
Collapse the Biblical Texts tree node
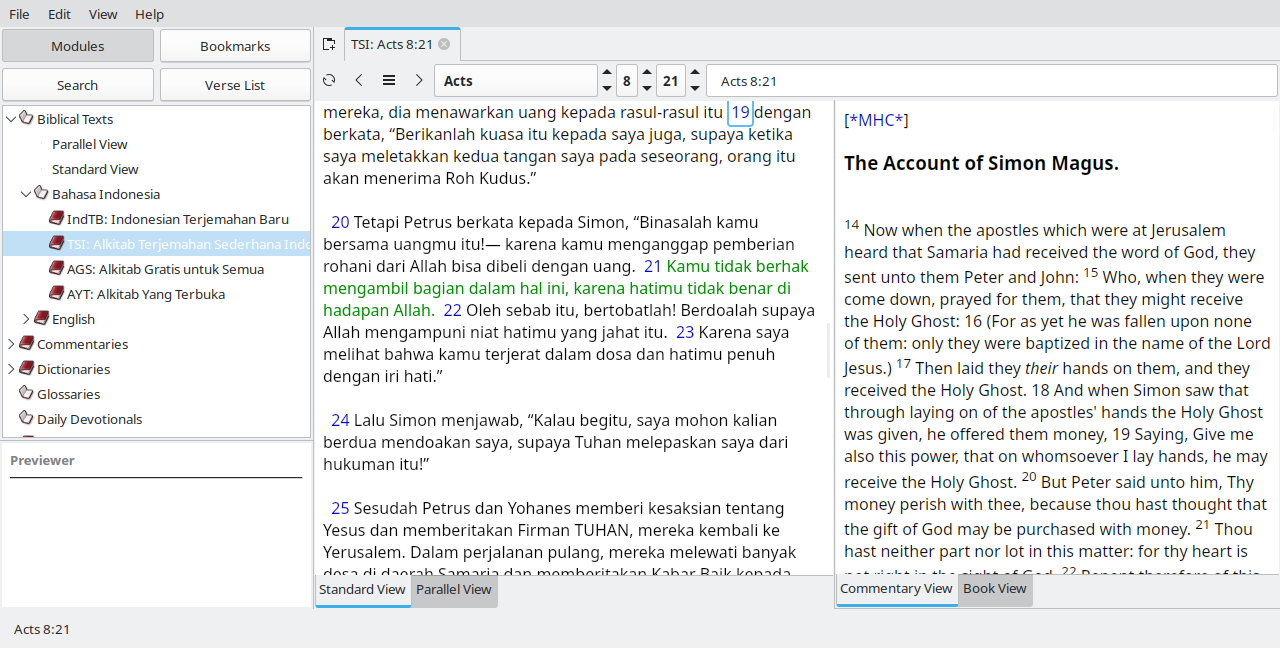(x=11, y=119)
